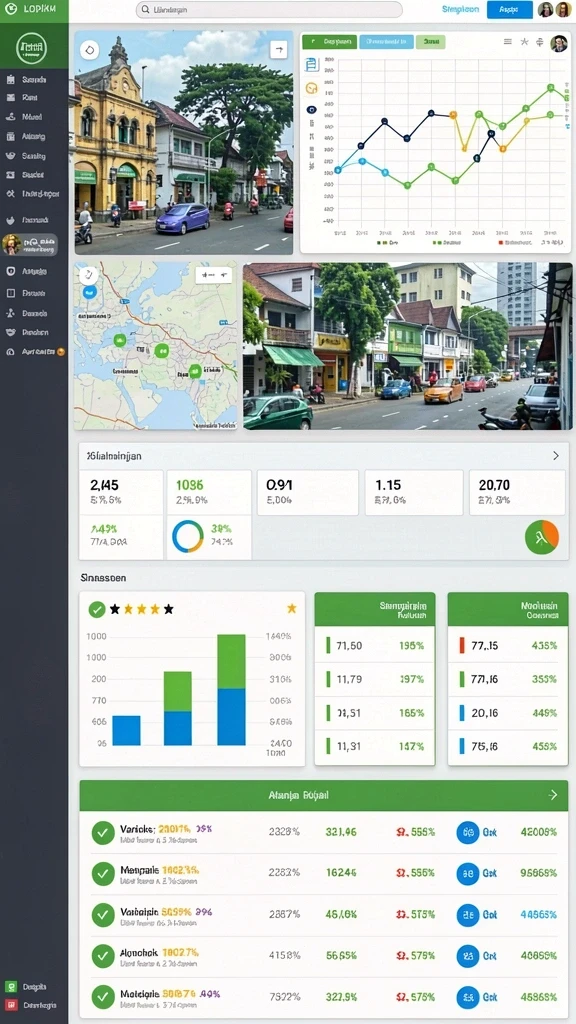
Task: Open the second user avatar in top header
Action: (563, 9)
